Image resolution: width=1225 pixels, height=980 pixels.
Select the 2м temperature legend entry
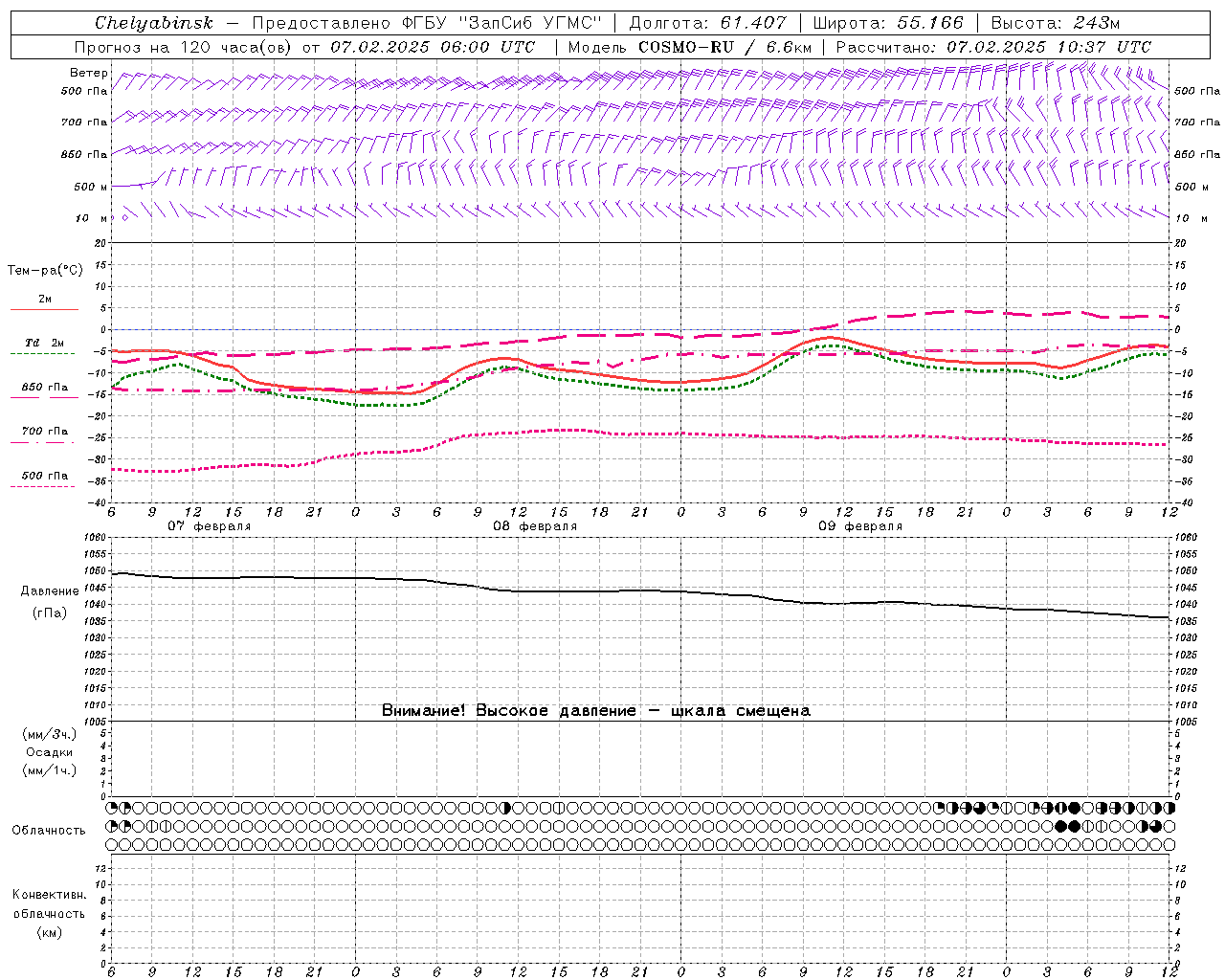click(x=45, y=300)
